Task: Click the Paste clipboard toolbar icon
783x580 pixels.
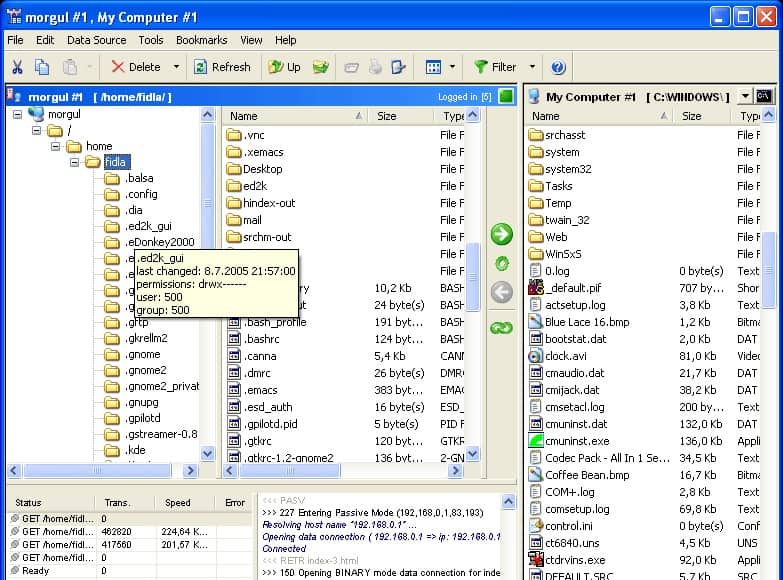Action: [70, 67]
